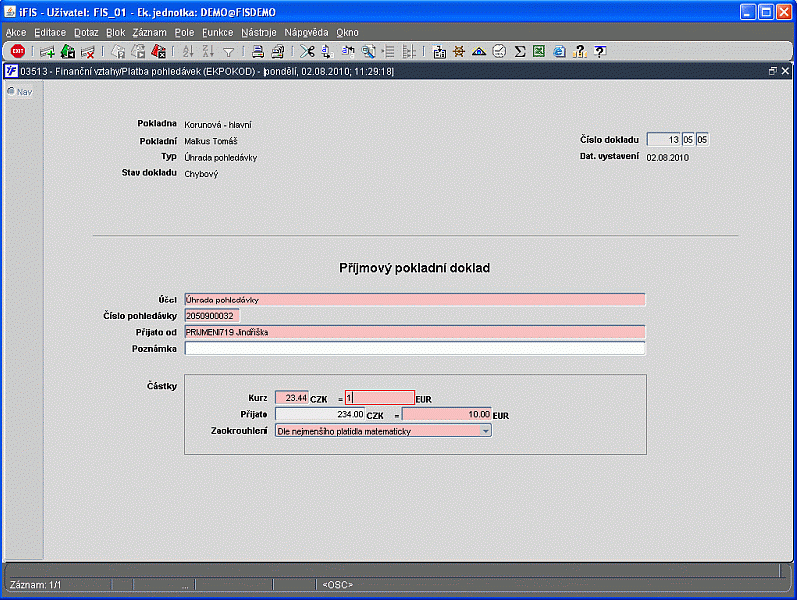The width and height of the screenshot is (797, 600).
Task: Click the blue triangle icon
Action: (479, 51)
